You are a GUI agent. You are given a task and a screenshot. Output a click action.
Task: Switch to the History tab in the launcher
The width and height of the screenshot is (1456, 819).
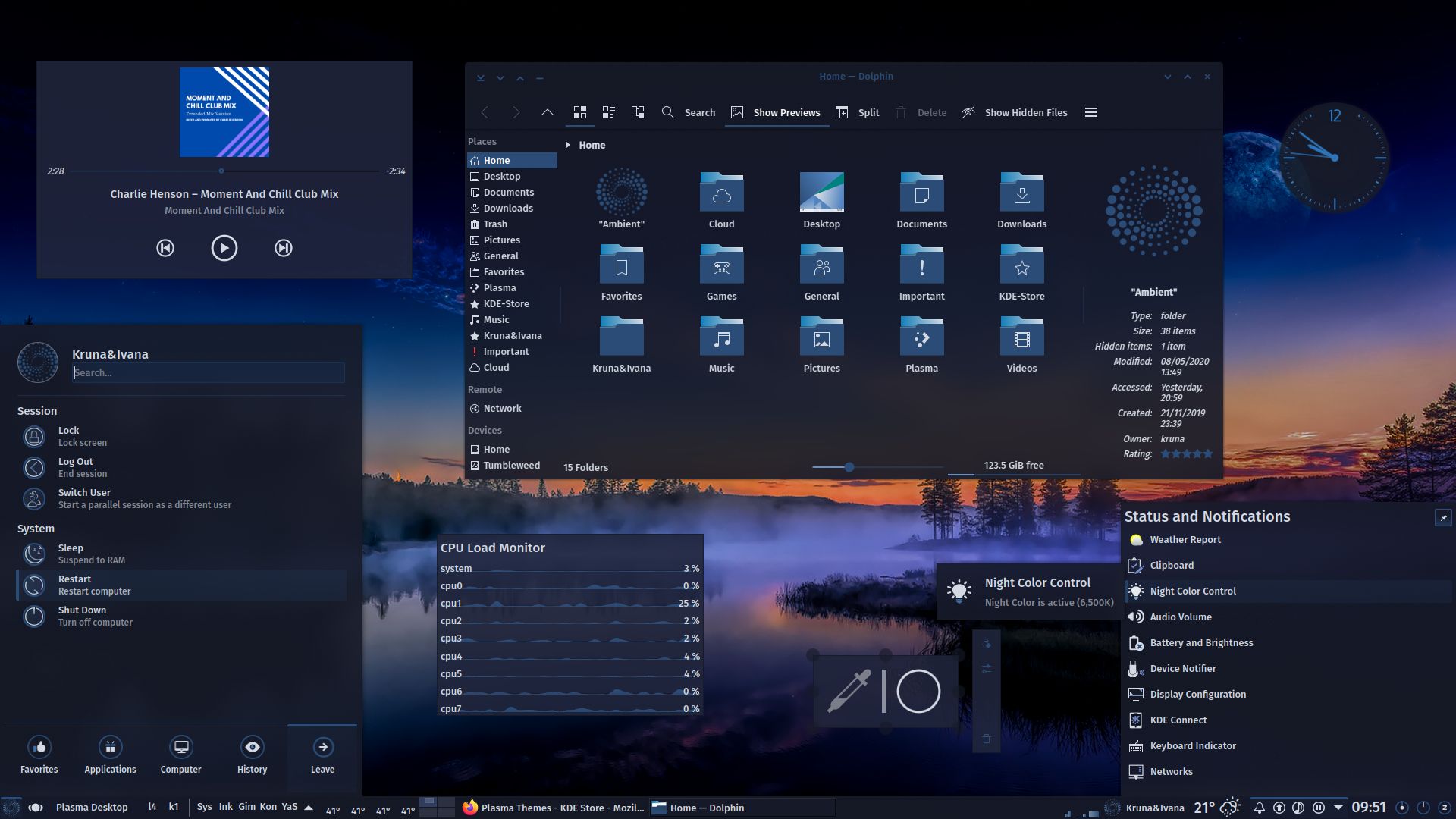[x=252, y=755]
